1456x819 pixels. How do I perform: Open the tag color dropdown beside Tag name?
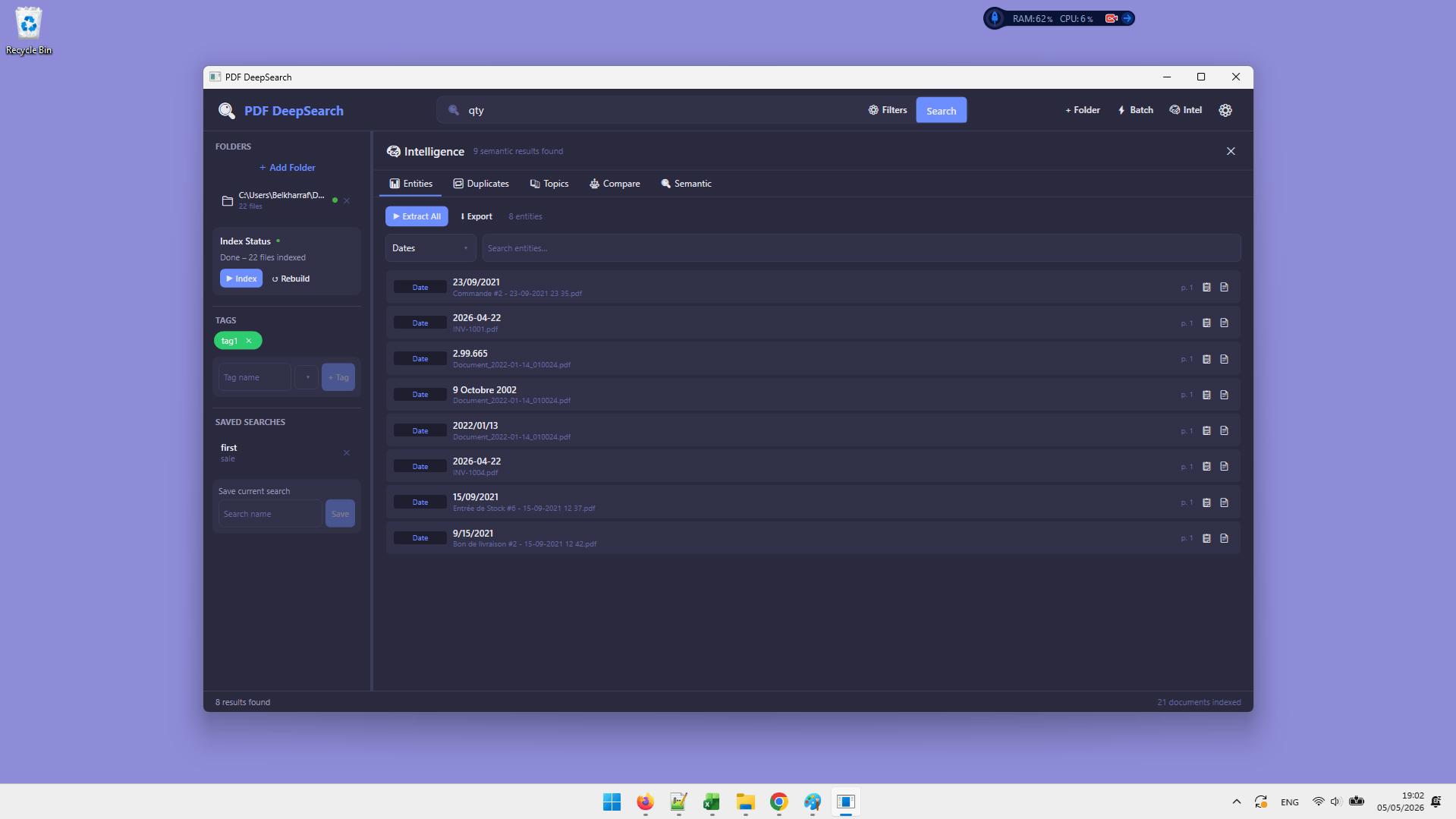[x=307, y=377]
